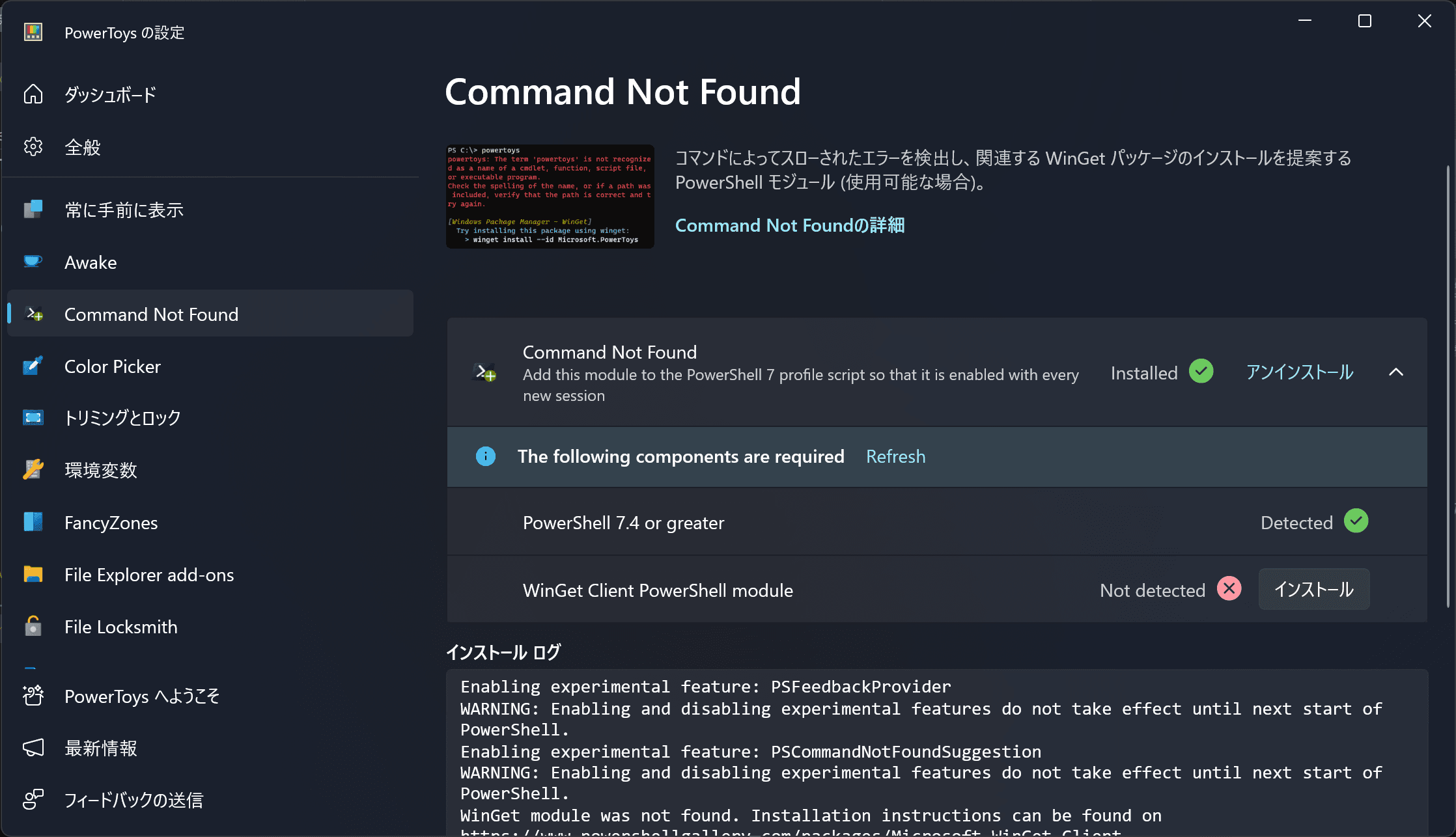Open the ダッシュボード home icon
This screenshot has height=837, width=1456.
33,94
